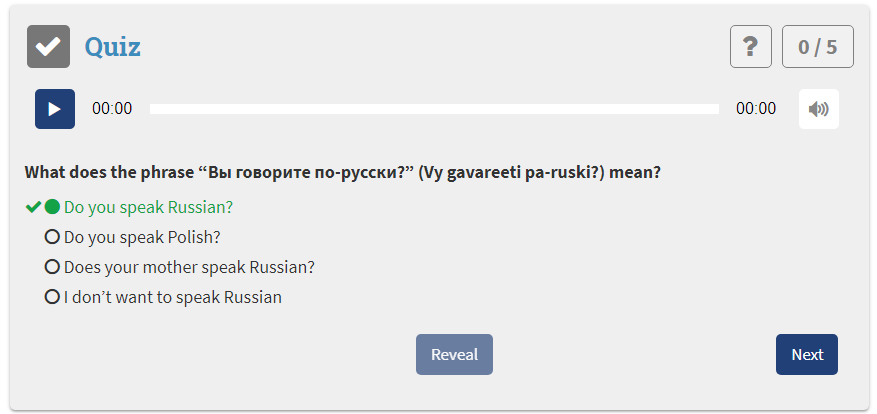This screenshot has width=877, height=414.
Task: Click the green checkmark beside the correct answer
Action: pyautogui.click(x=33, y=208)
